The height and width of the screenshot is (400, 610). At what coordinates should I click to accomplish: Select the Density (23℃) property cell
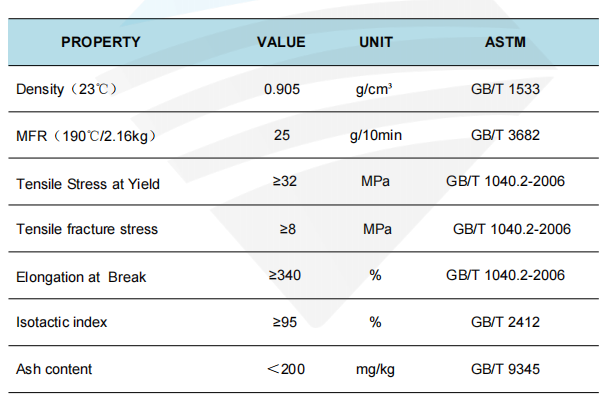[67, 89]
